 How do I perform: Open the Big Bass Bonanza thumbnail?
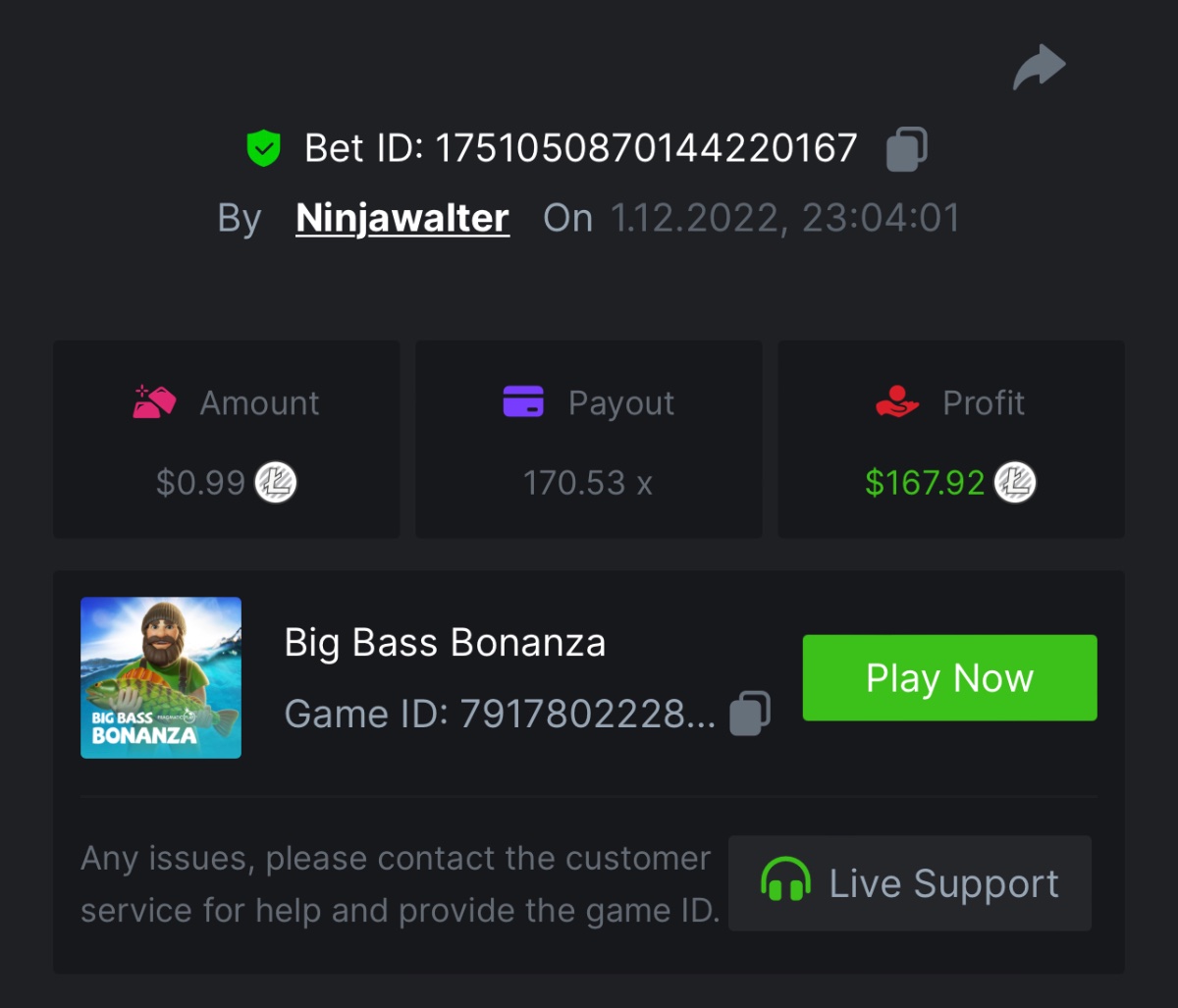161,677
